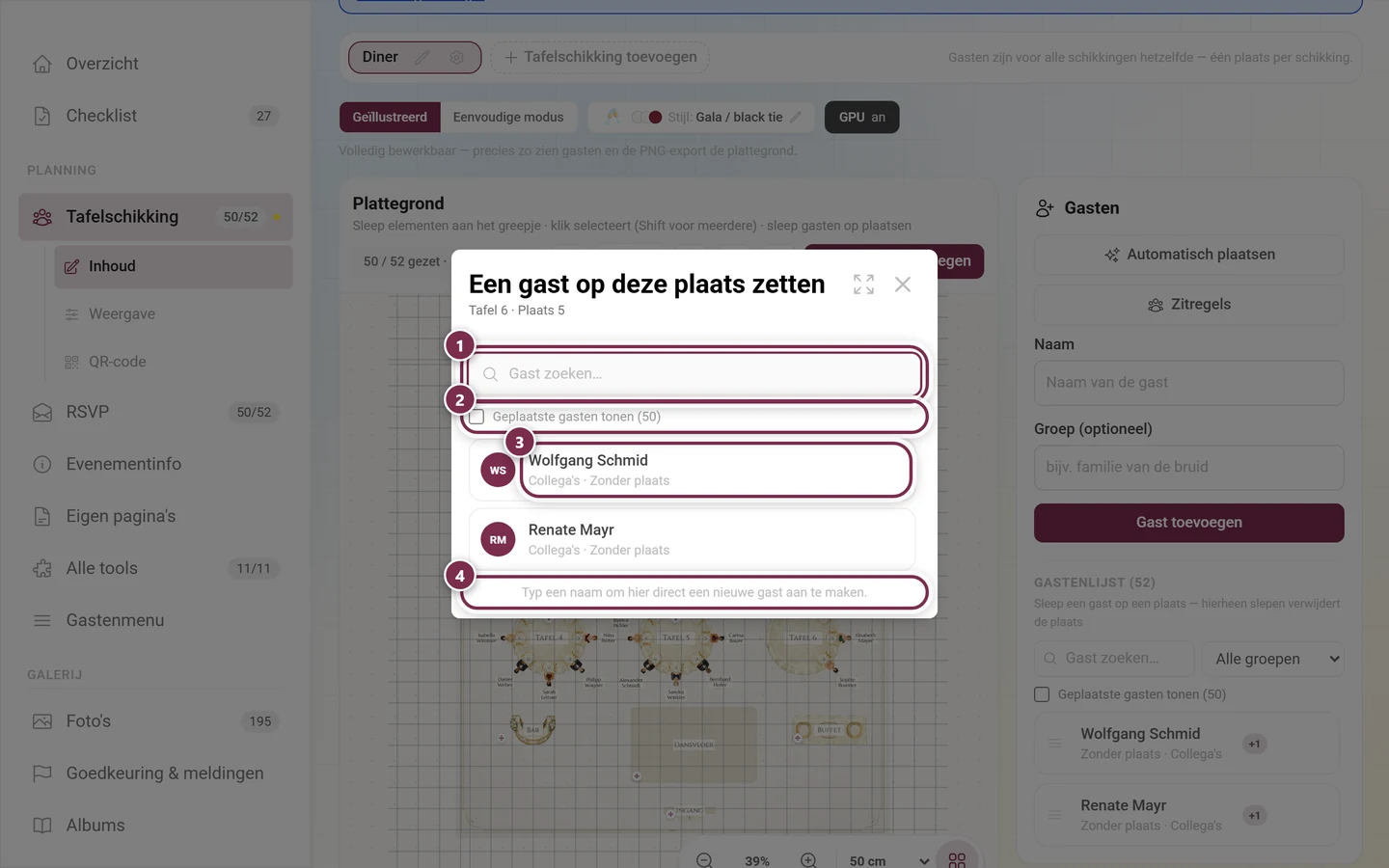Select guest Renate Mayr in dialog
This screenshot has height=868, width=1389.
click(692, 539)
